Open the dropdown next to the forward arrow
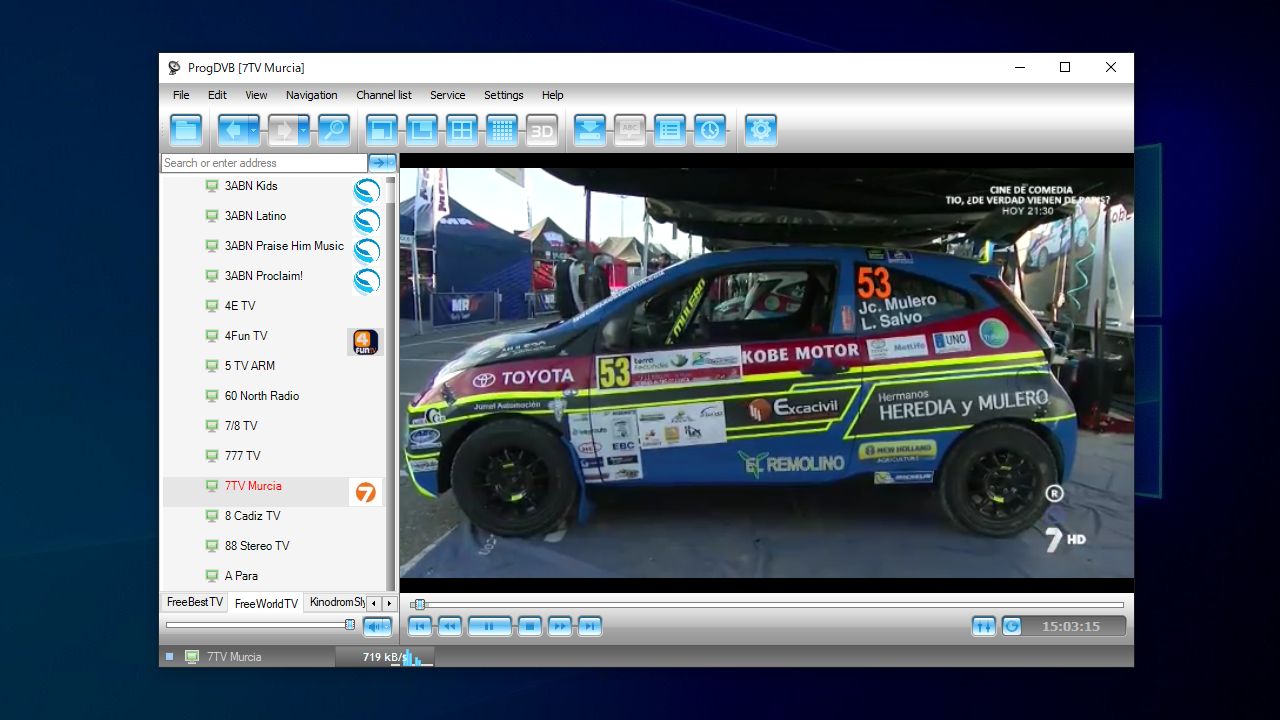This screenshot has height=720, width=1280. click(304, 130)
